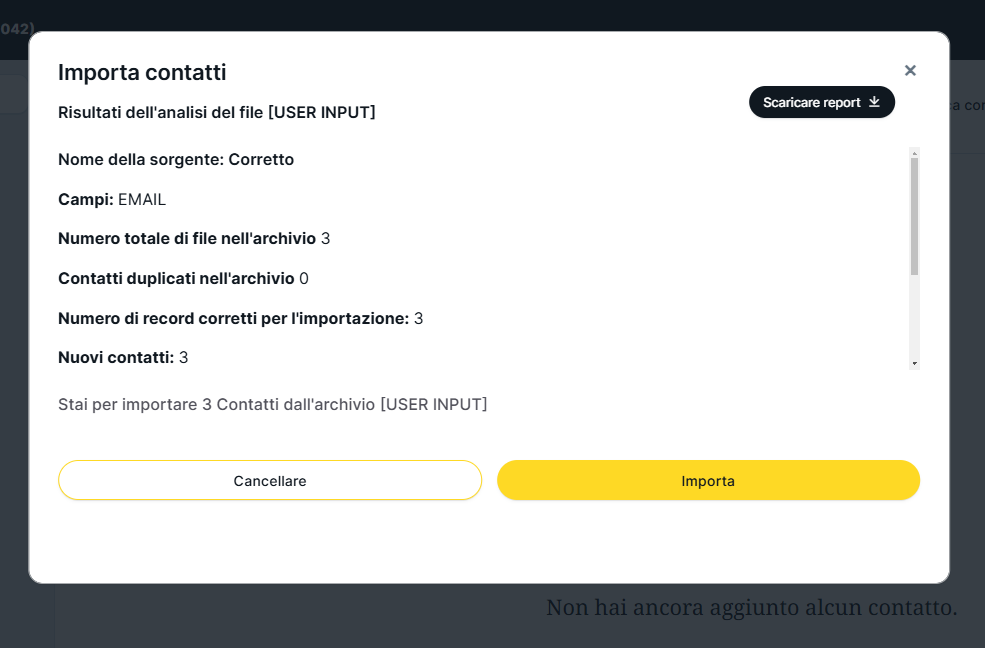985x648 pixels.
Task: Click the results list scrollbar thumb
Action: point(914,215)
